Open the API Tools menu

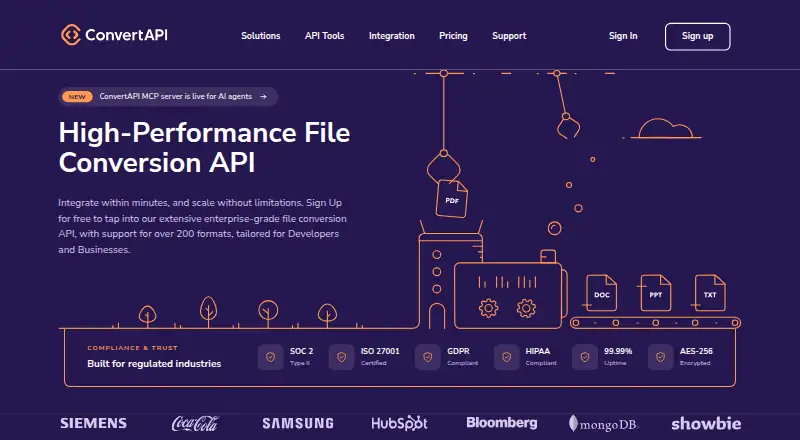[324, 36]
